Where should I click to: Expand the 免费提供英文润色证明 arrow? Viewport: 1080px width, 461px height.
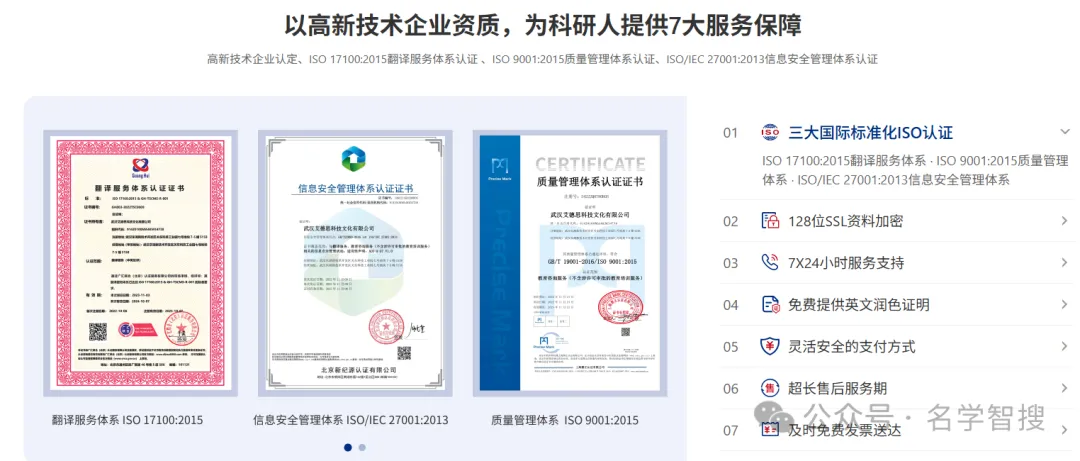[1065, 305]
